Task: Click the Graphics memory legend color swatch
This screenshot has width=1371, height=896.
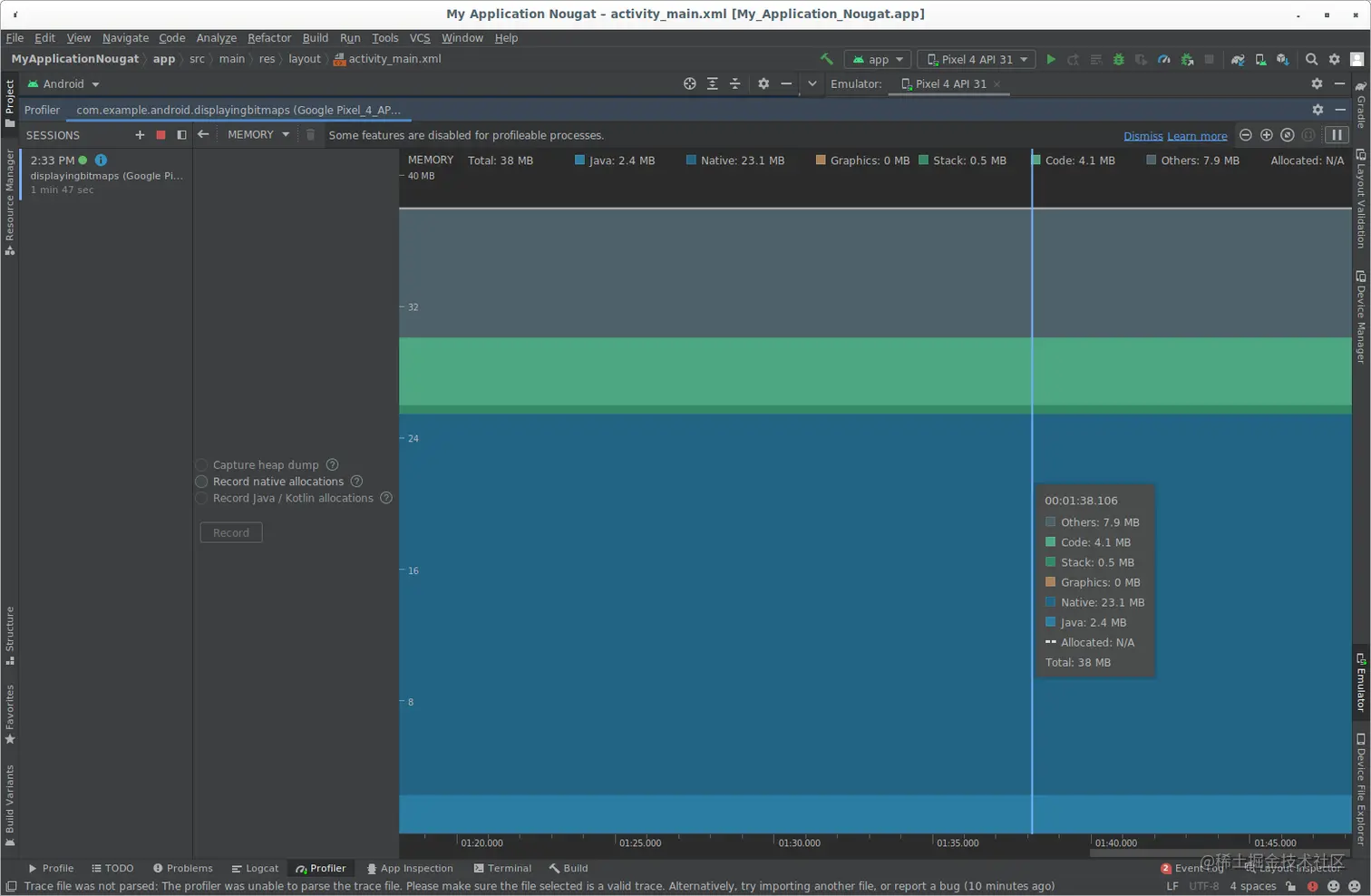Action: pos(821,161)
